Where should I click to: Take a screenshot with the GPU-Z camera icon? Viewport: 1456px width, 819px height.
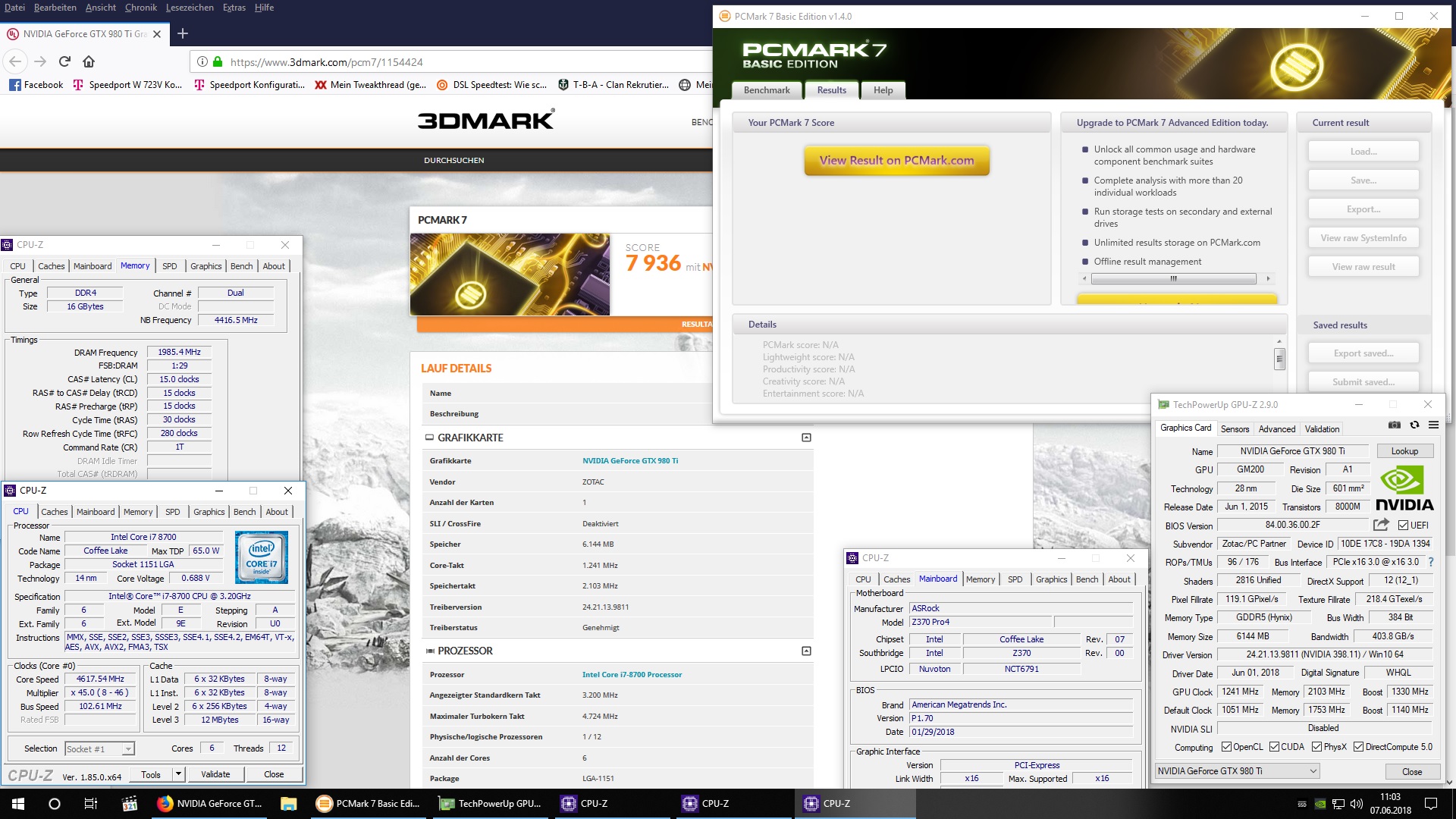point(1394,425)
